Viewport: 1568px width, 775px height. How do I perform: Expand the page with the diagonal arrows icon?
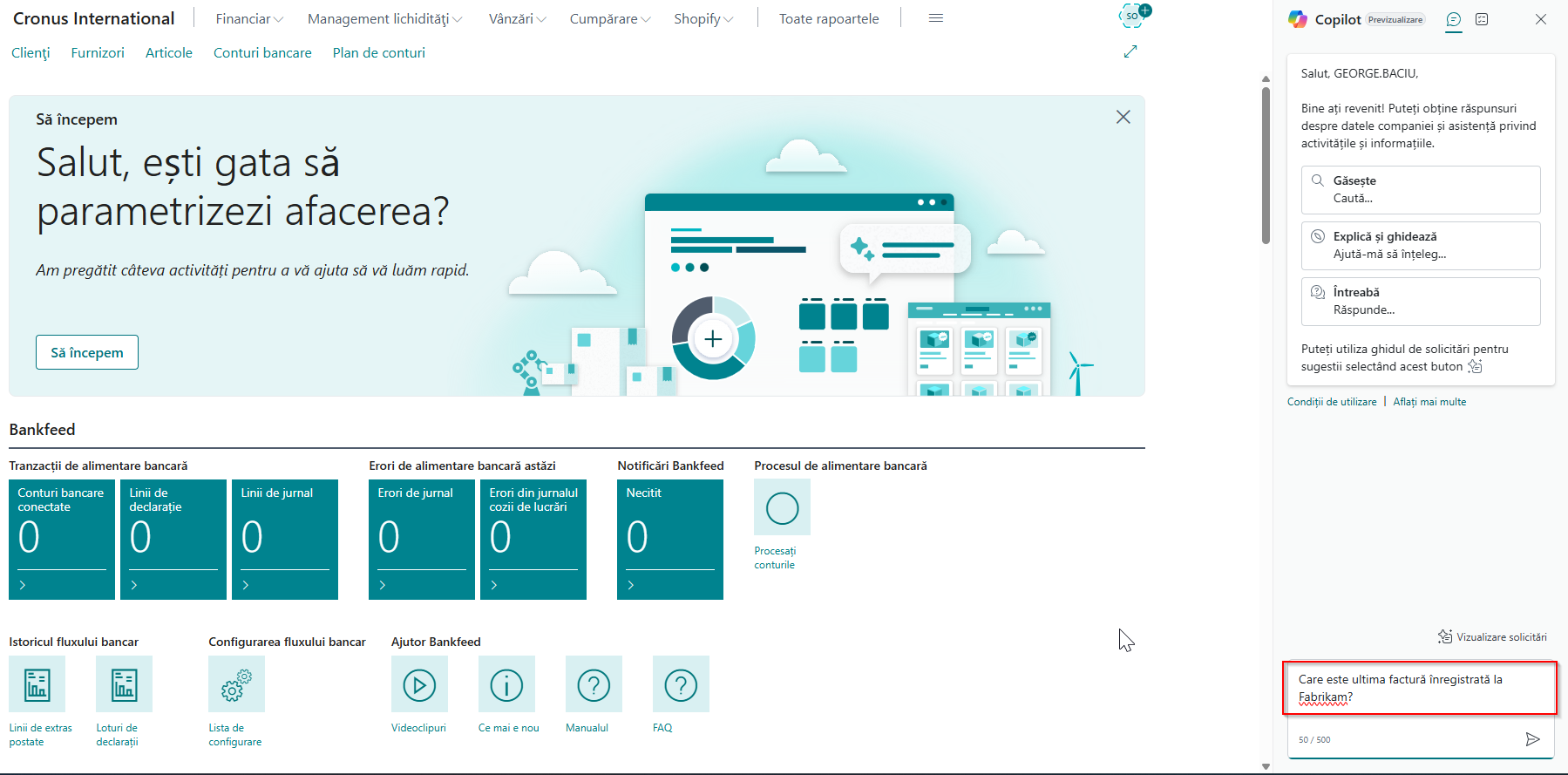click(1130, 51)
